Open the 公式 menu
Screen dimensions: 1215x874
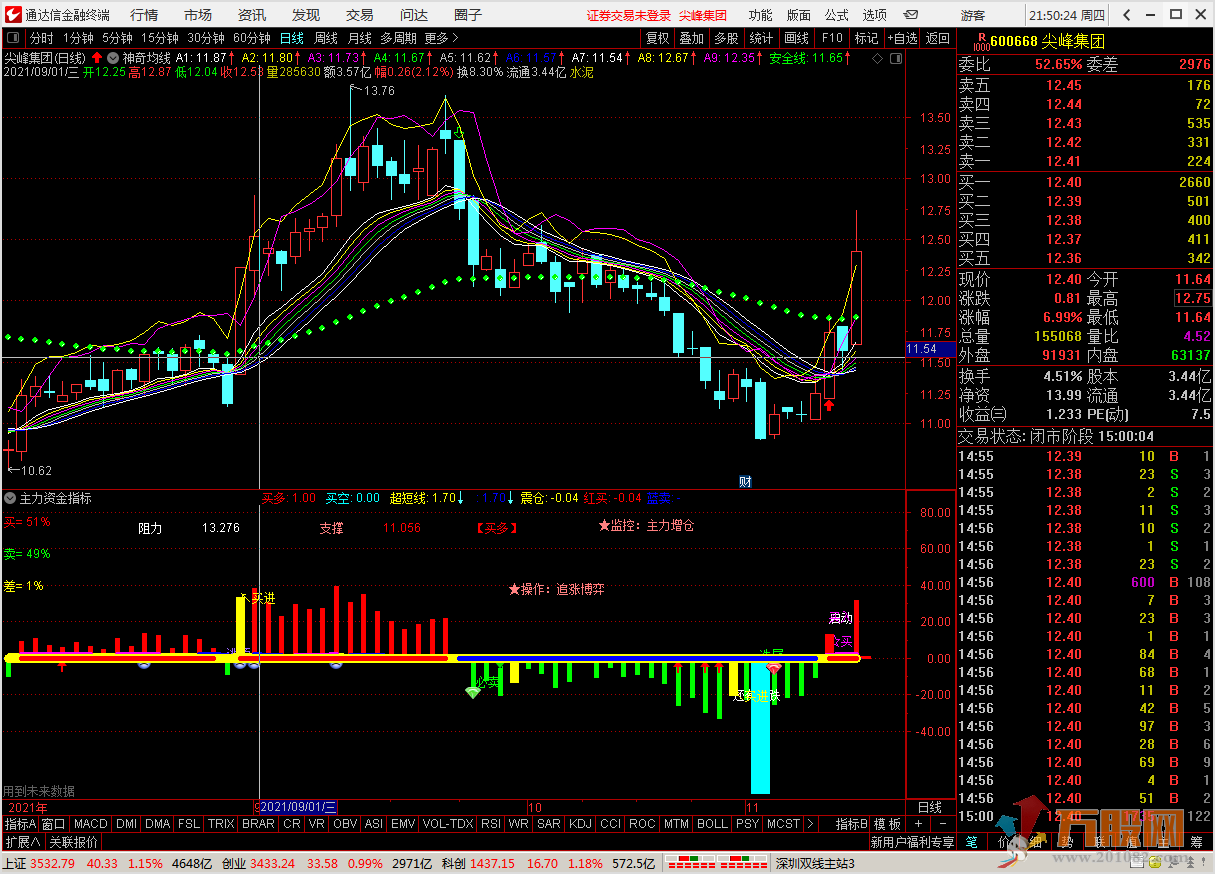tap(836, 15)
